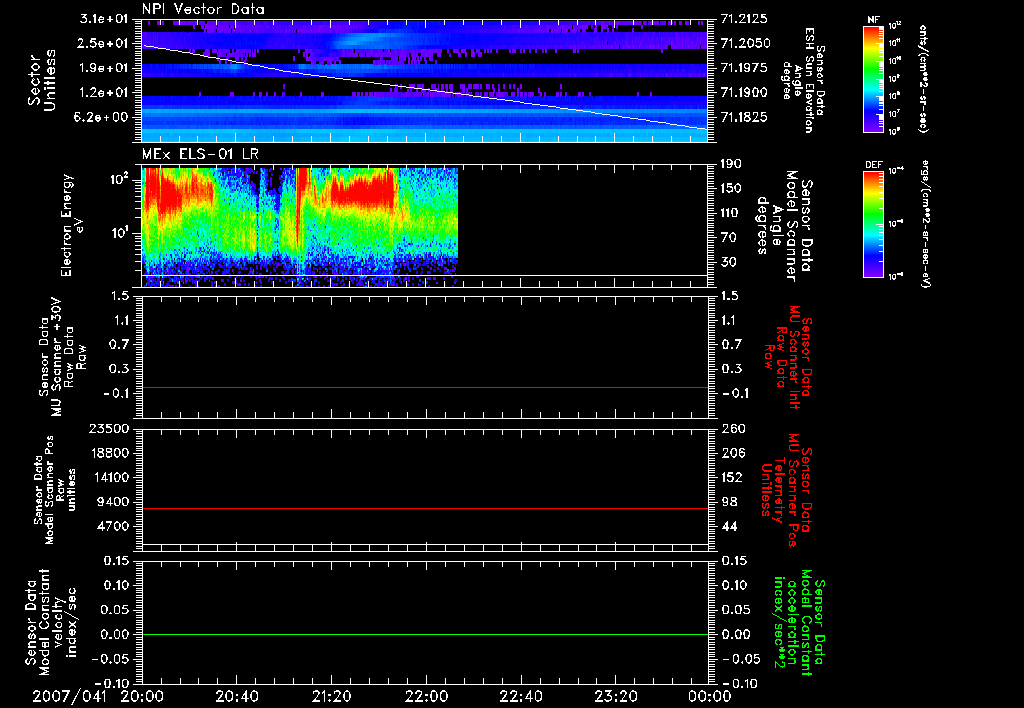Click the 71.1825 sun elevation tick value
Viewport: 1024px width, 708px height.
coord(744,117)
